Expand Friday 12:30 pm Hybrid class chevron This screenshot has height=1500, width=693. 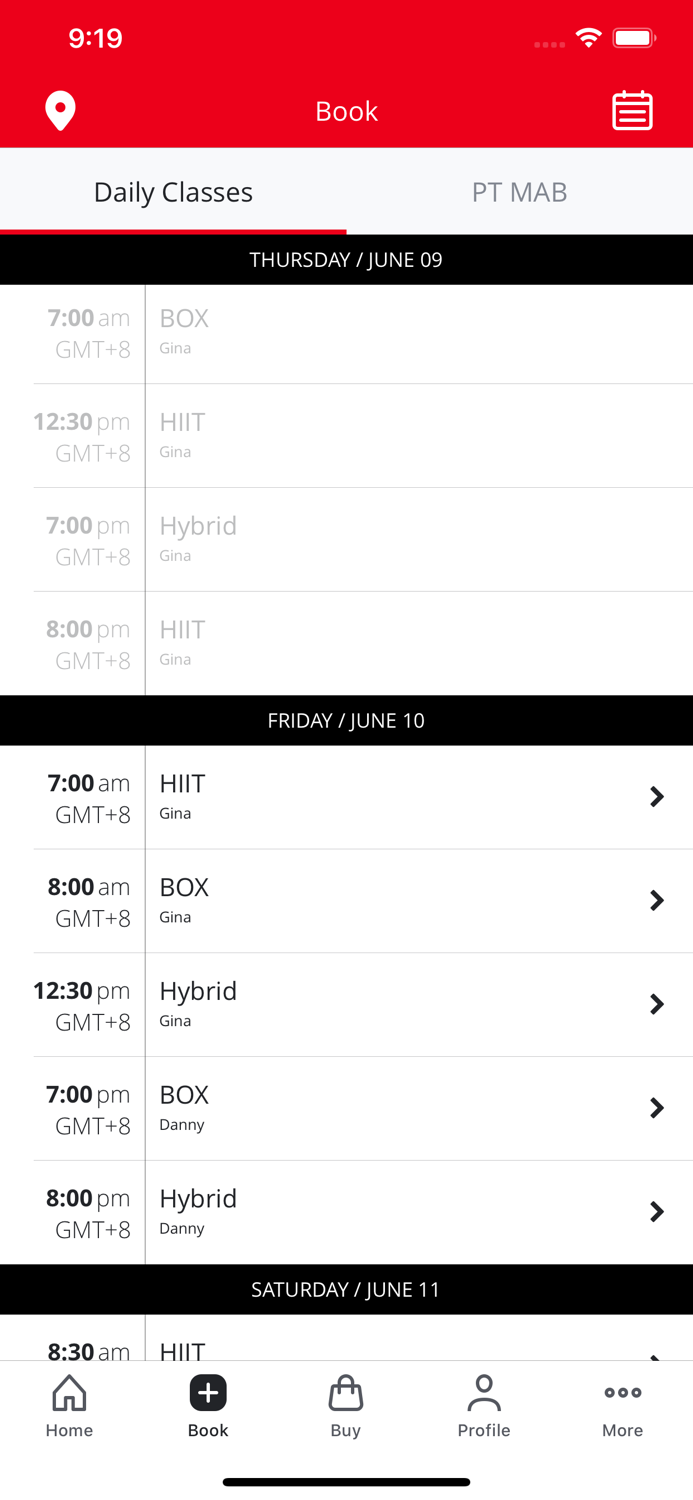pyautogui.click(x=656, y=1004)
